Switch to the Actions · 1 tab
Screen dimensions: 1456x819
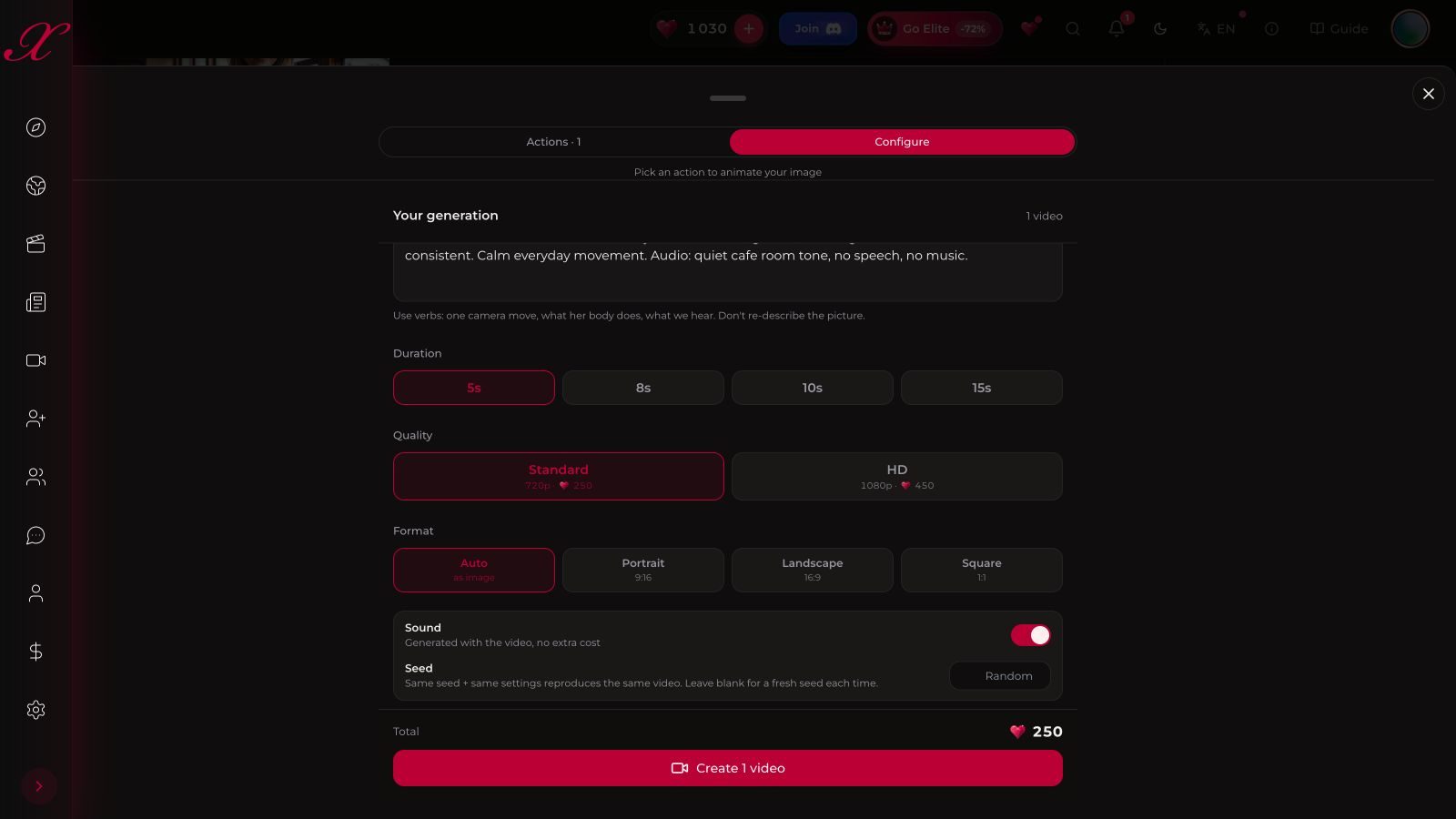click(553, 142)
